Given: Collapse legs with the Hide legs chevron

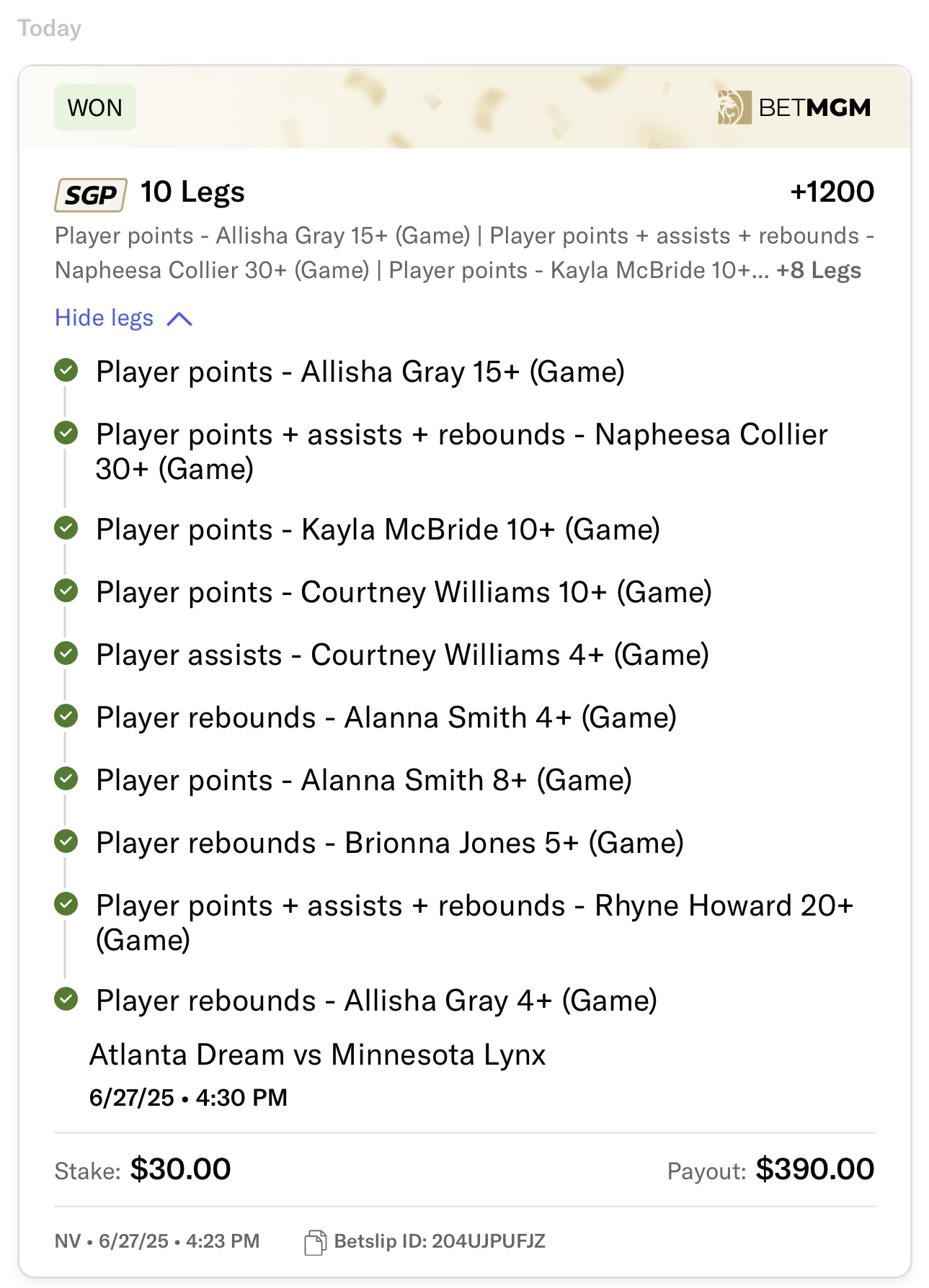Looking at the screenshot, I should 179,319.
